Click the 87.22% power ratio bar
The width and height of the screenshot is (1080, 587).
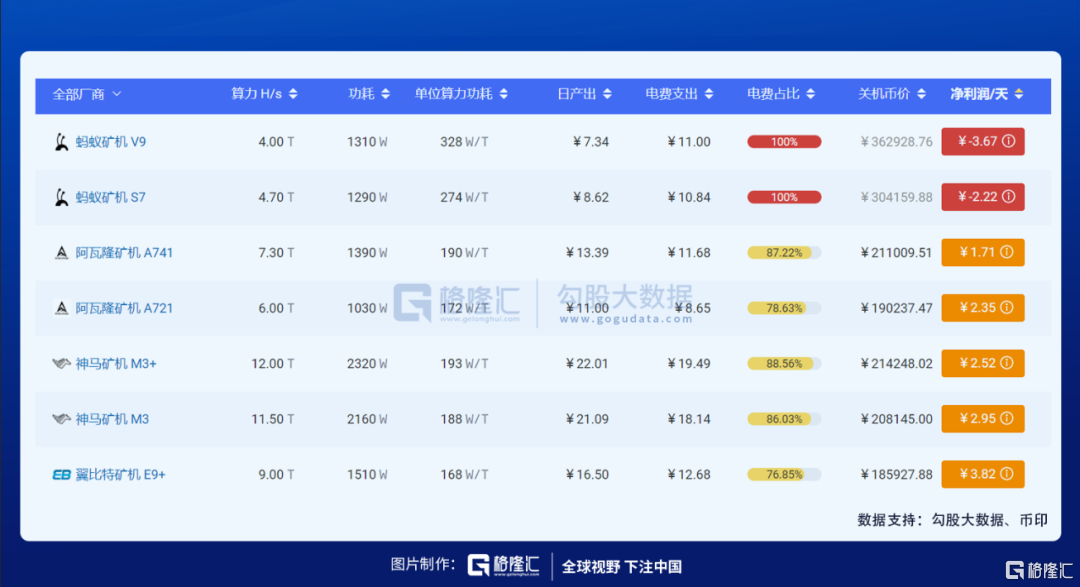[784, 253]
